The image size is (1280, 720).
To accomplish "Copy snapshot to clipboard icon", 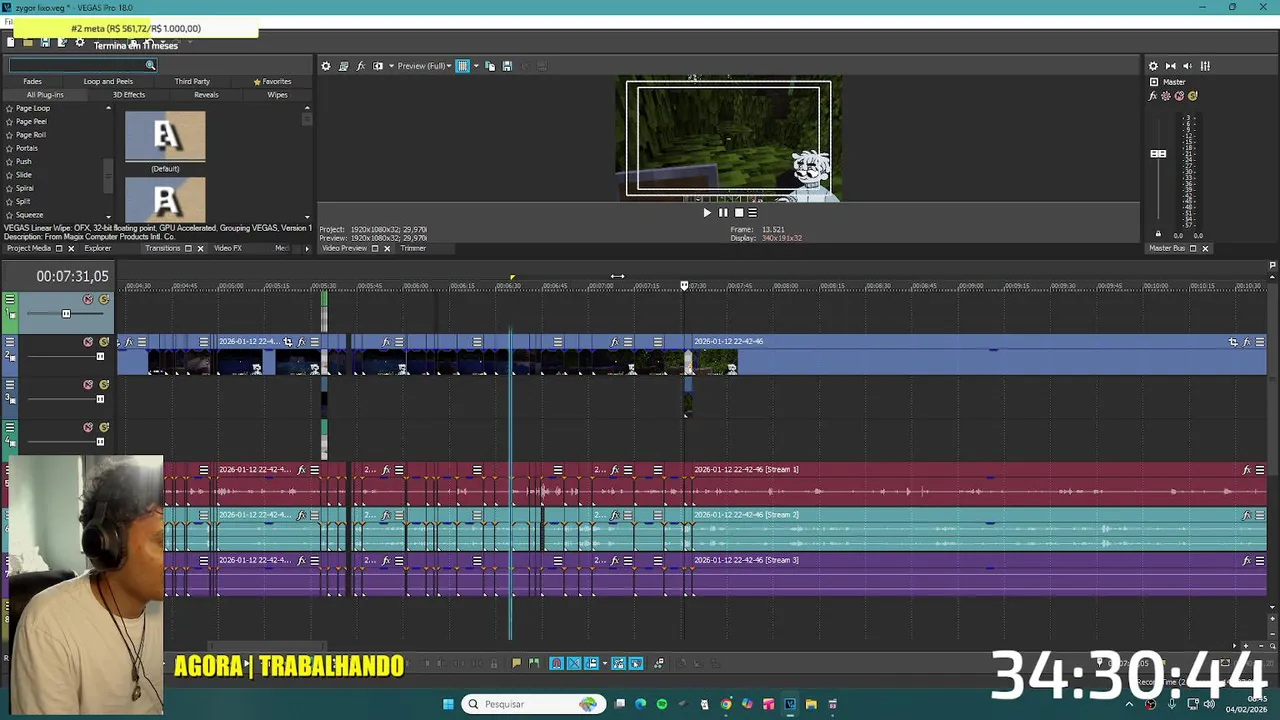I will click(x=490, y=66).
